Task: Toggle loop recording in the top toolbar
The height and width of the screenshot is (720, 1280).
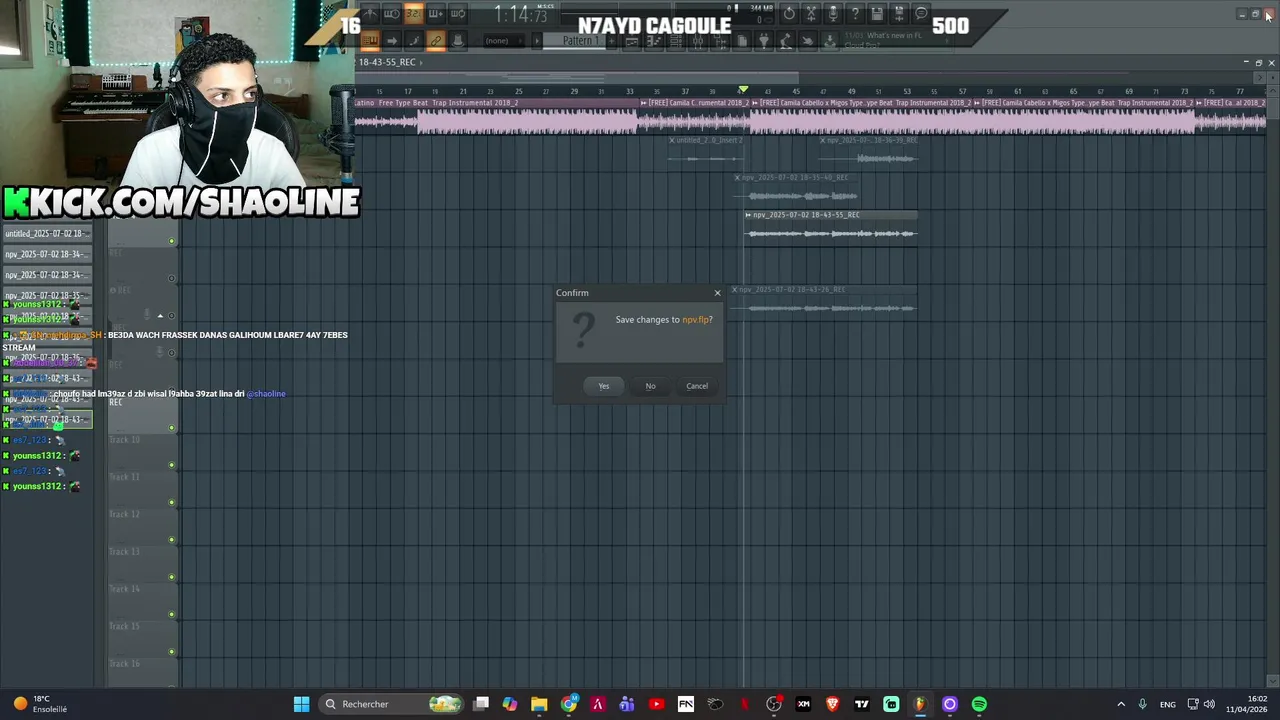Action: (457, 13)
